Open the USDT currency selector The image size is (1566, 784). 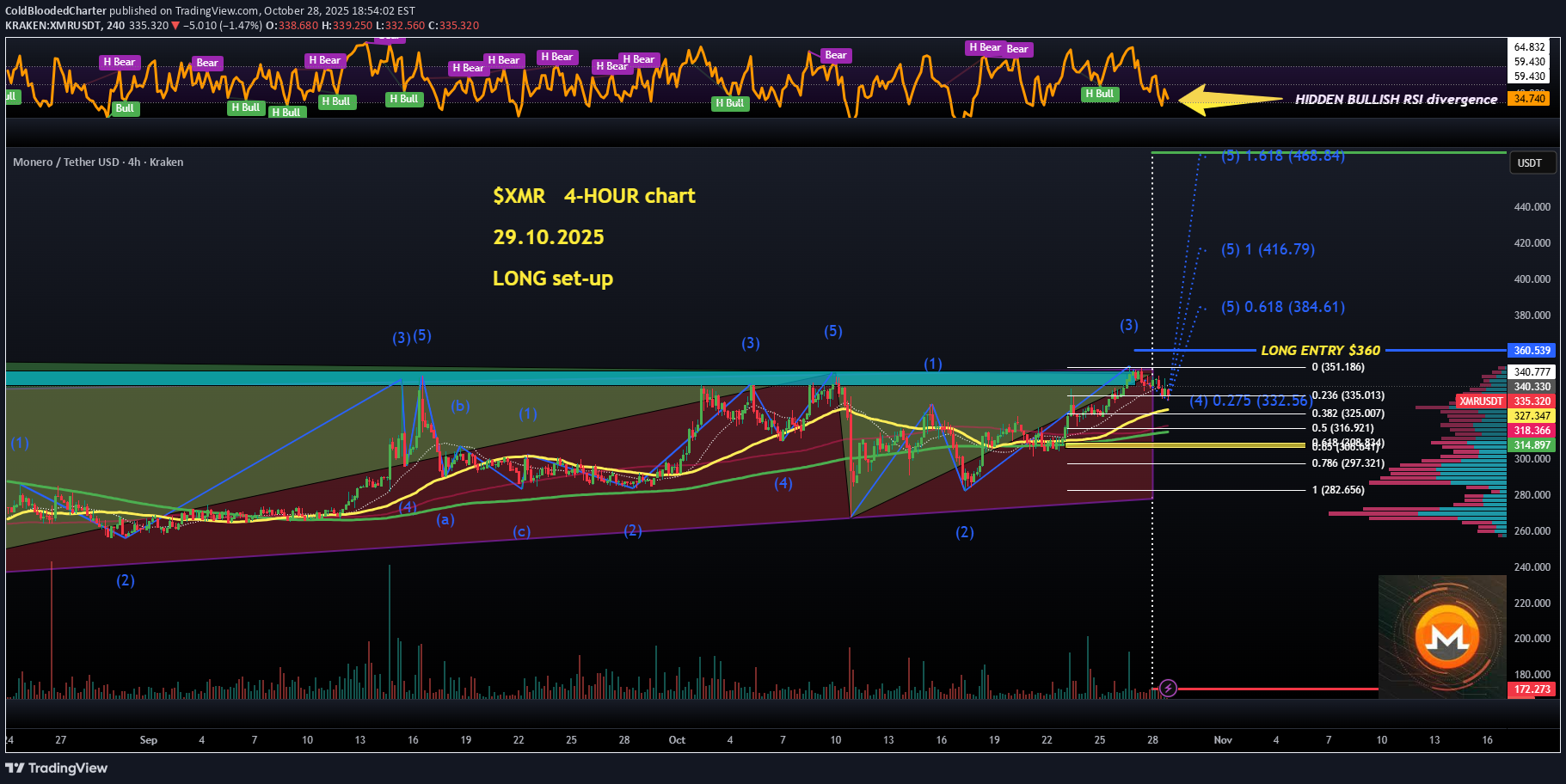pos(1532,162)
